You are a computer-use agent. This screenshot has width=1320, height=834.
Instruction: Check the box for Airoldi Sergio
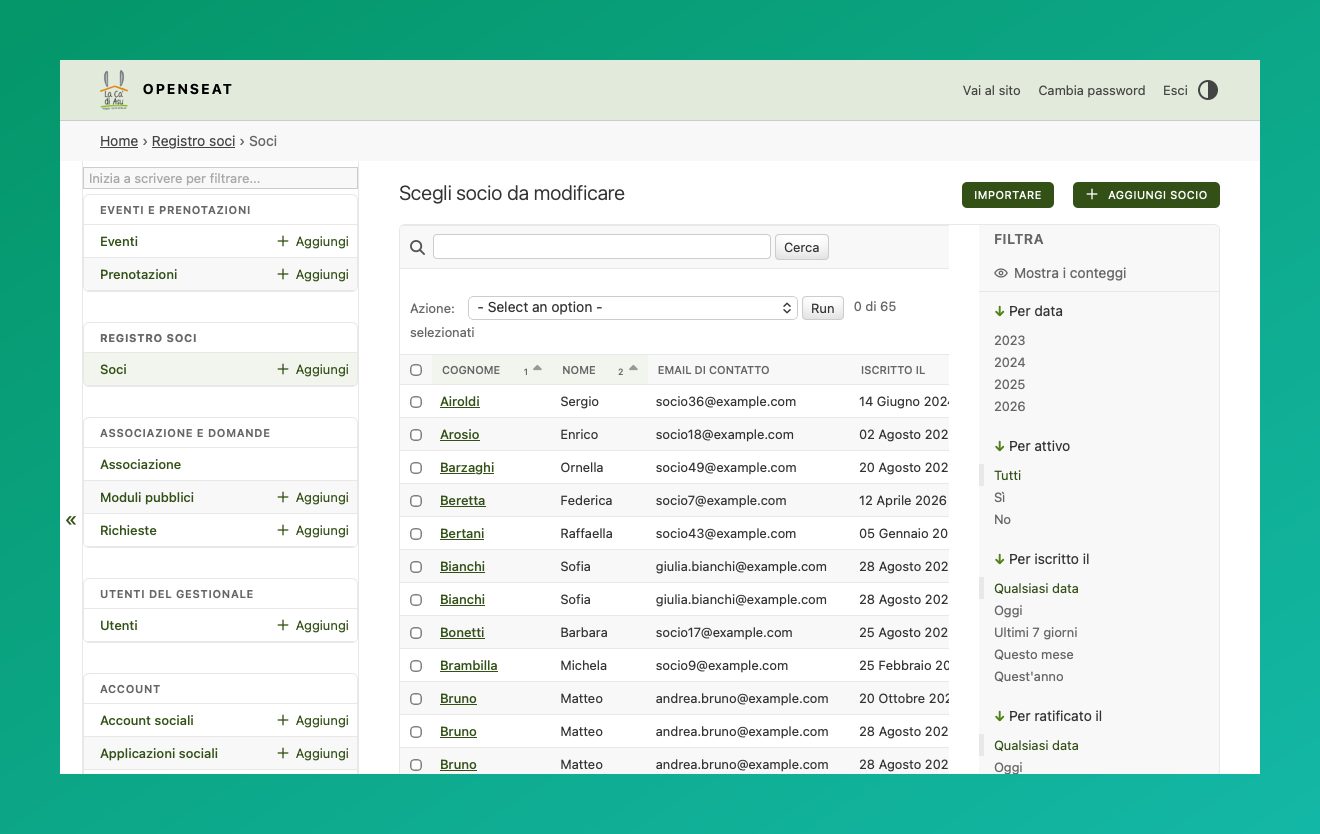coord(416,402)
